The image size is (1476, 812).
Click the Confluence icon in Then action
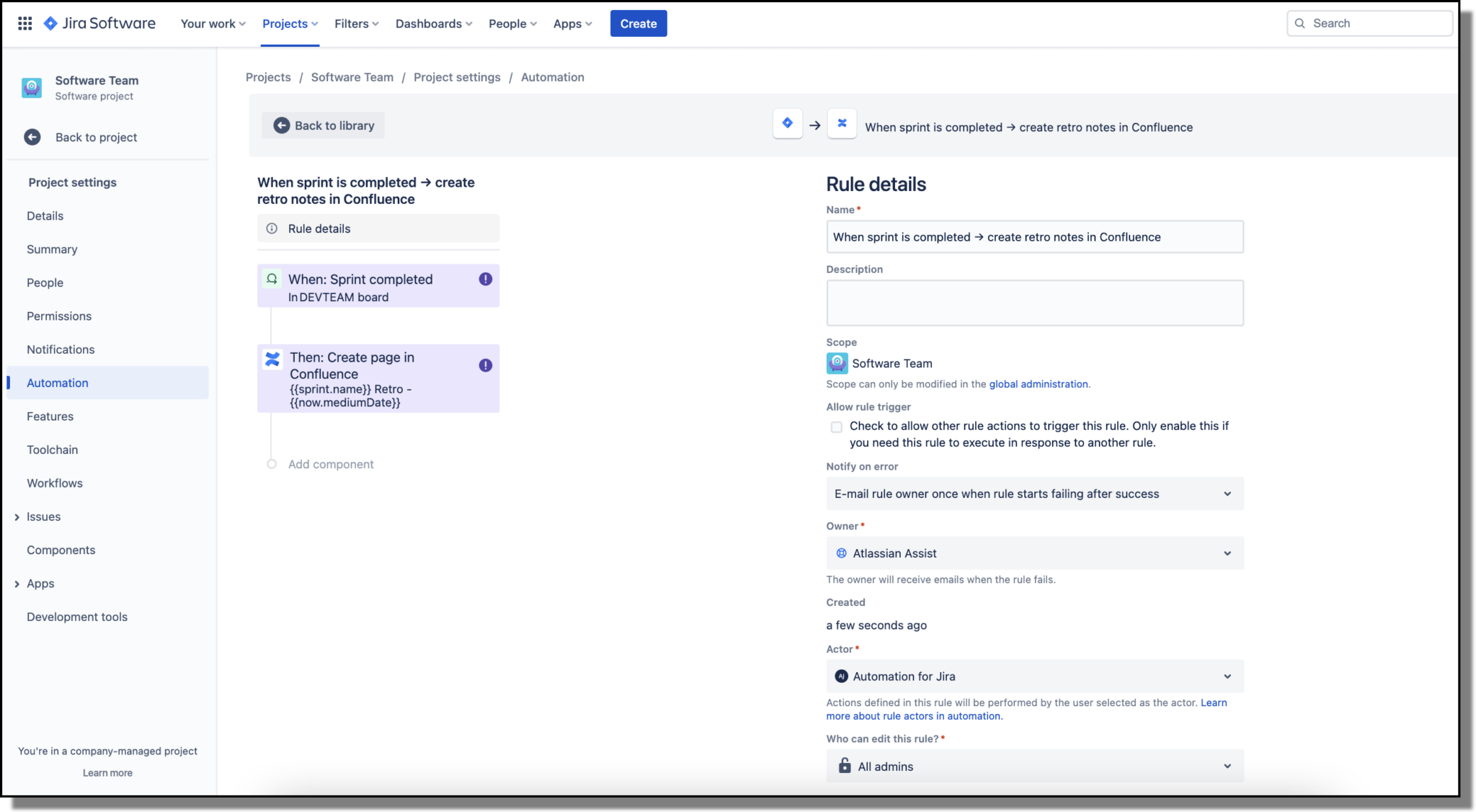(272, 359)
